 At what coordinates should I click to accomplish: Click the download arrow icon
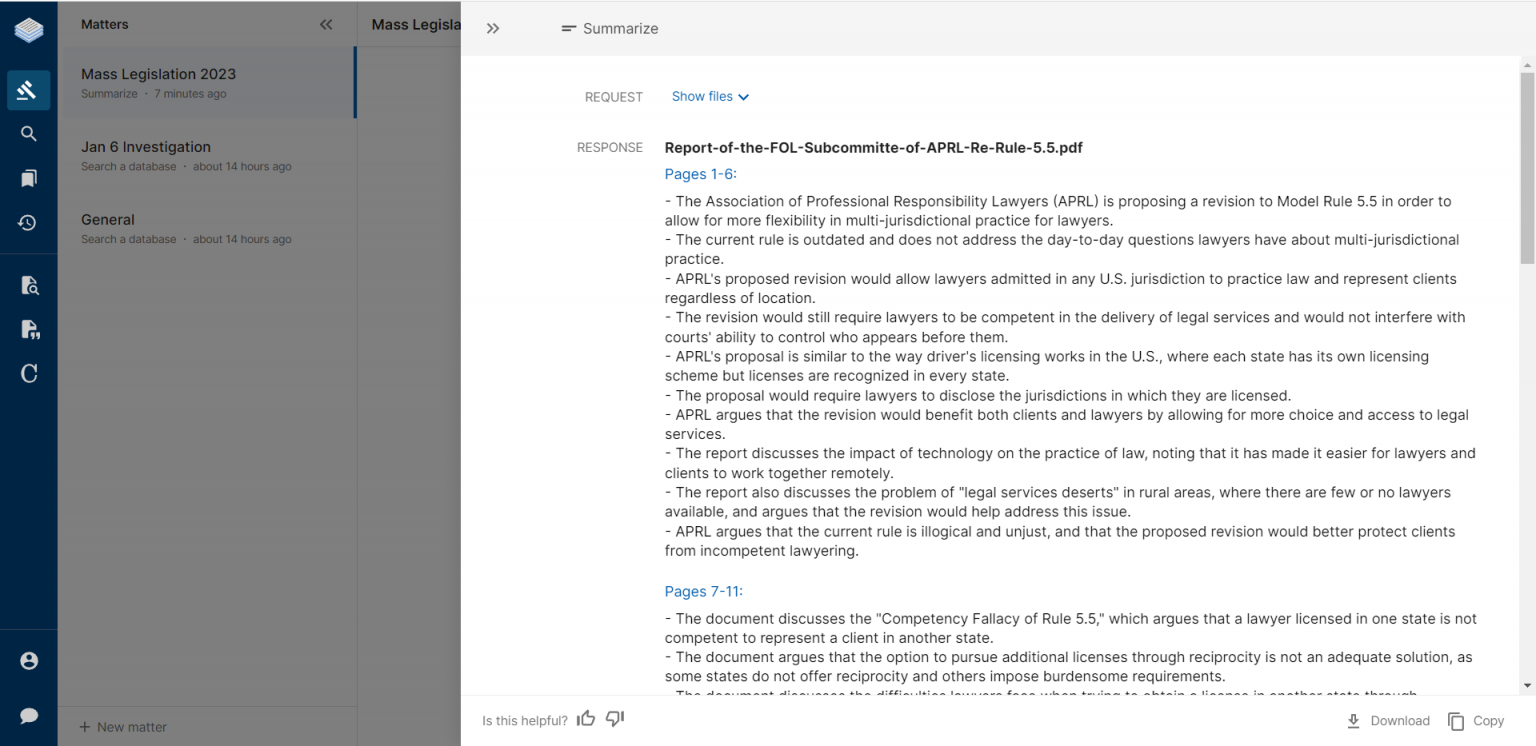point(1354,720)
